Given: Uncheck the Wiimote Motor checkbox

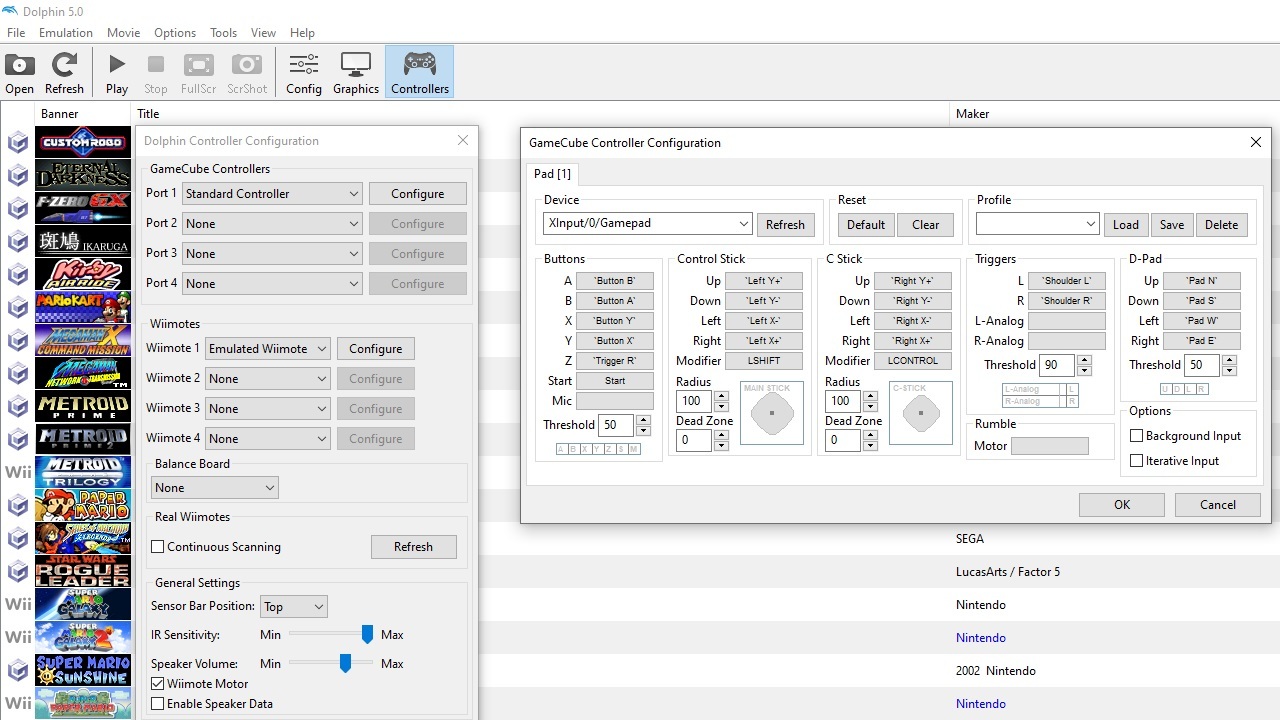Looking at the screenshot, I should coord(157,684).
